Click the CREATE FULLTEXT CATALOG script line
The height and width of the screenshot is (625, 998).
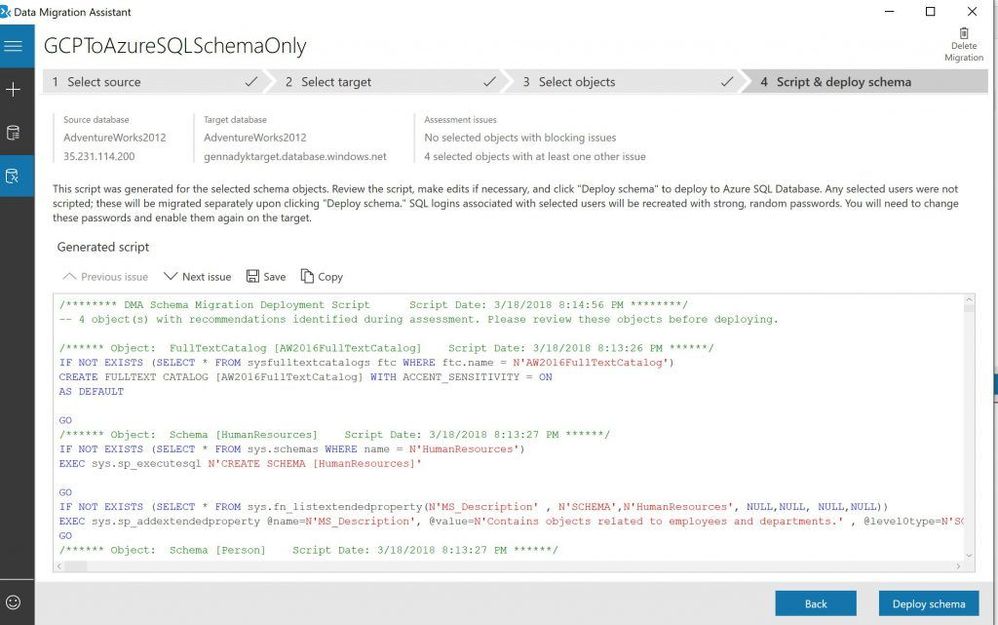306,377
